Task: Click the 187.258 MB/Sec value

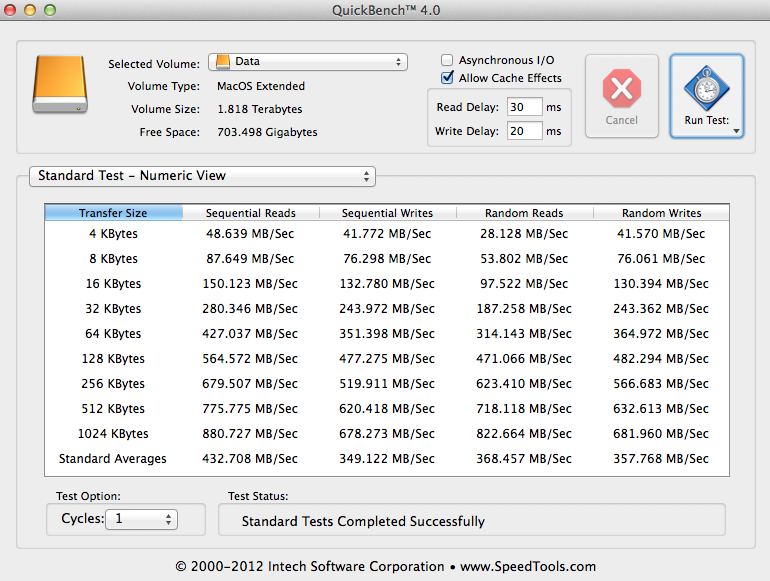Action: [x=524, y=309]
